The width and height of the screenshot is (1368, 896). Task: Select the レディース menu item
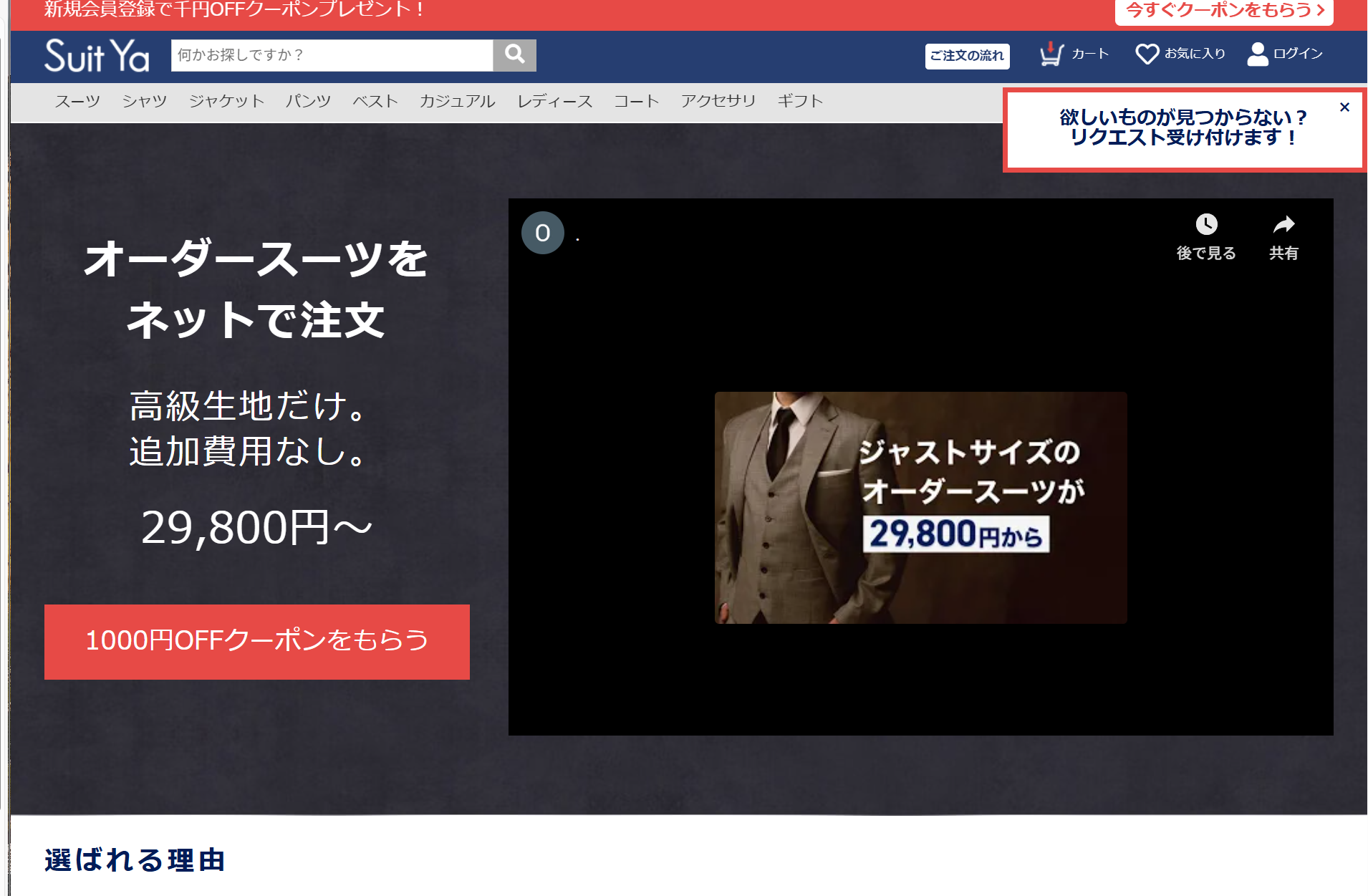(x=554, y=102)
